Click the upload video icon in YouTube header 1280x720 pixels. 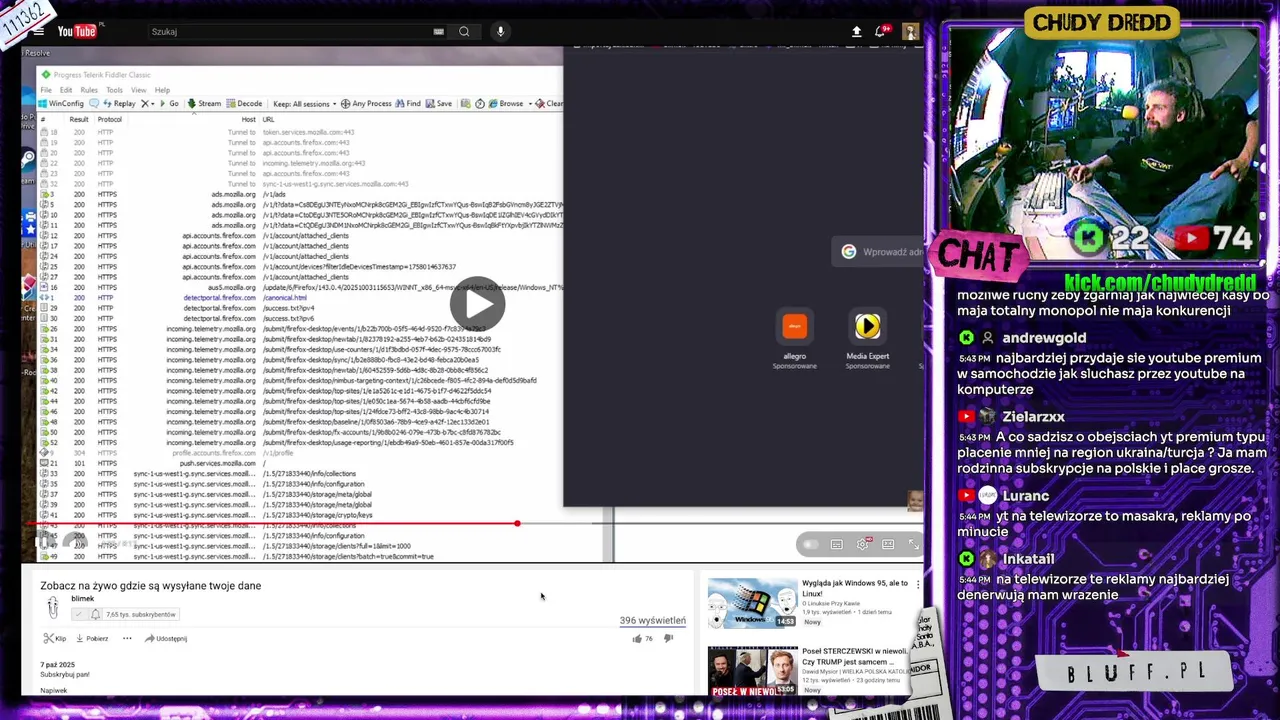857,32
